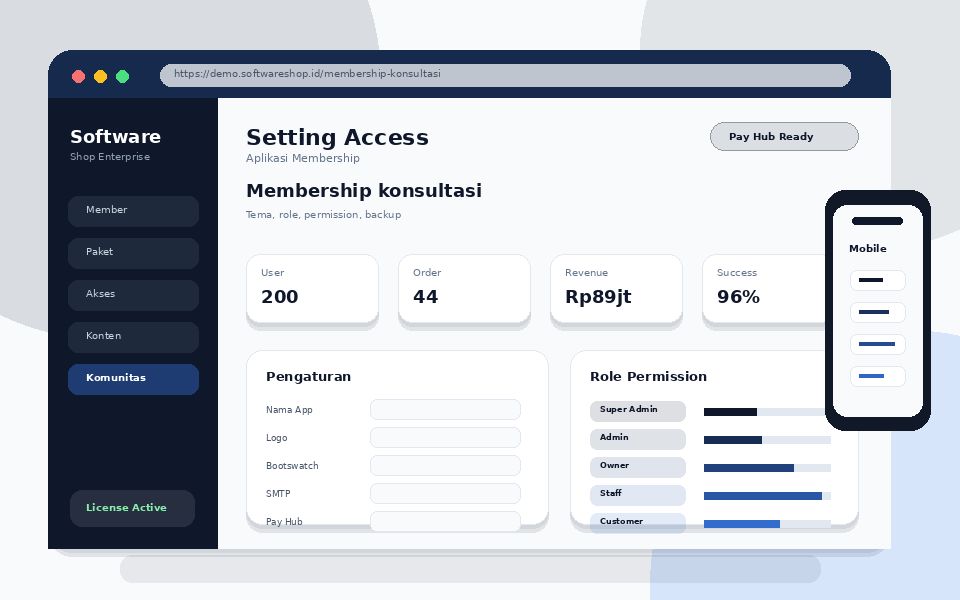Click the green window dot
This screenshot has width=960, height=600.
click(122, 77)
